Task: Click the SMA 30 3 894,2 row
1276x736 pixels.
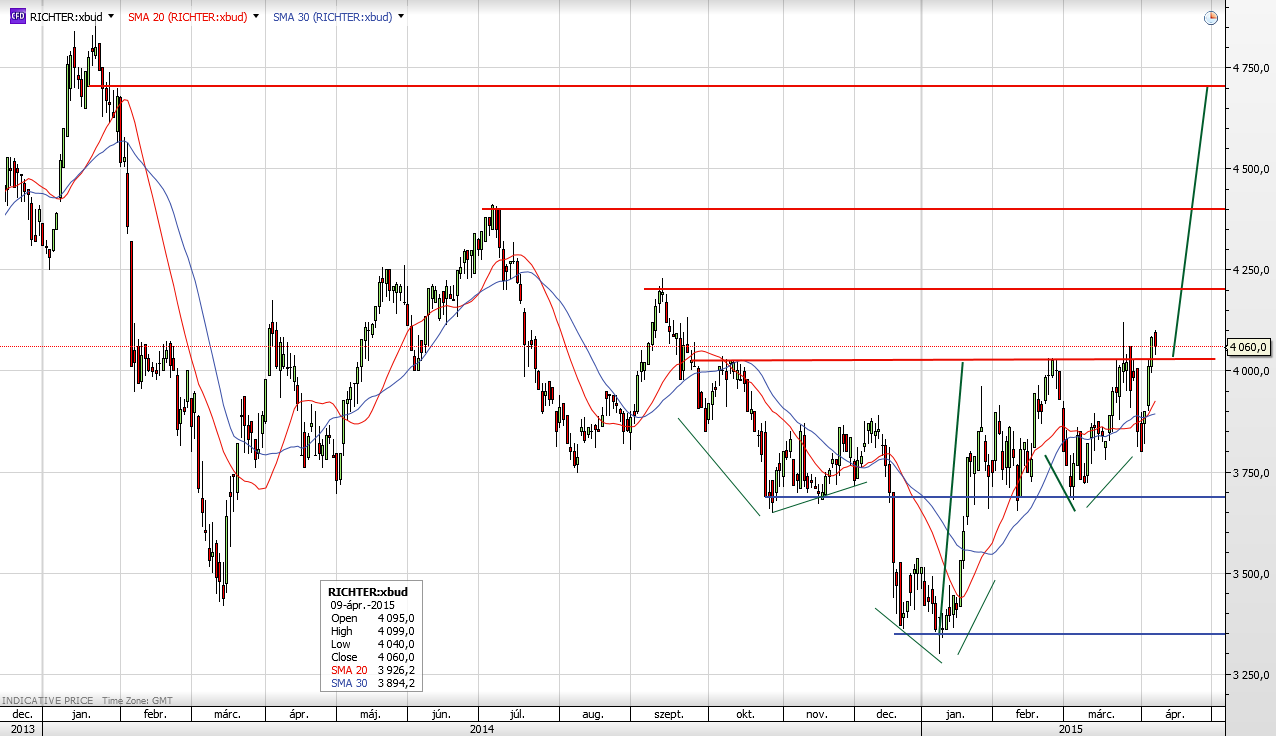Action: coord(372,683)
